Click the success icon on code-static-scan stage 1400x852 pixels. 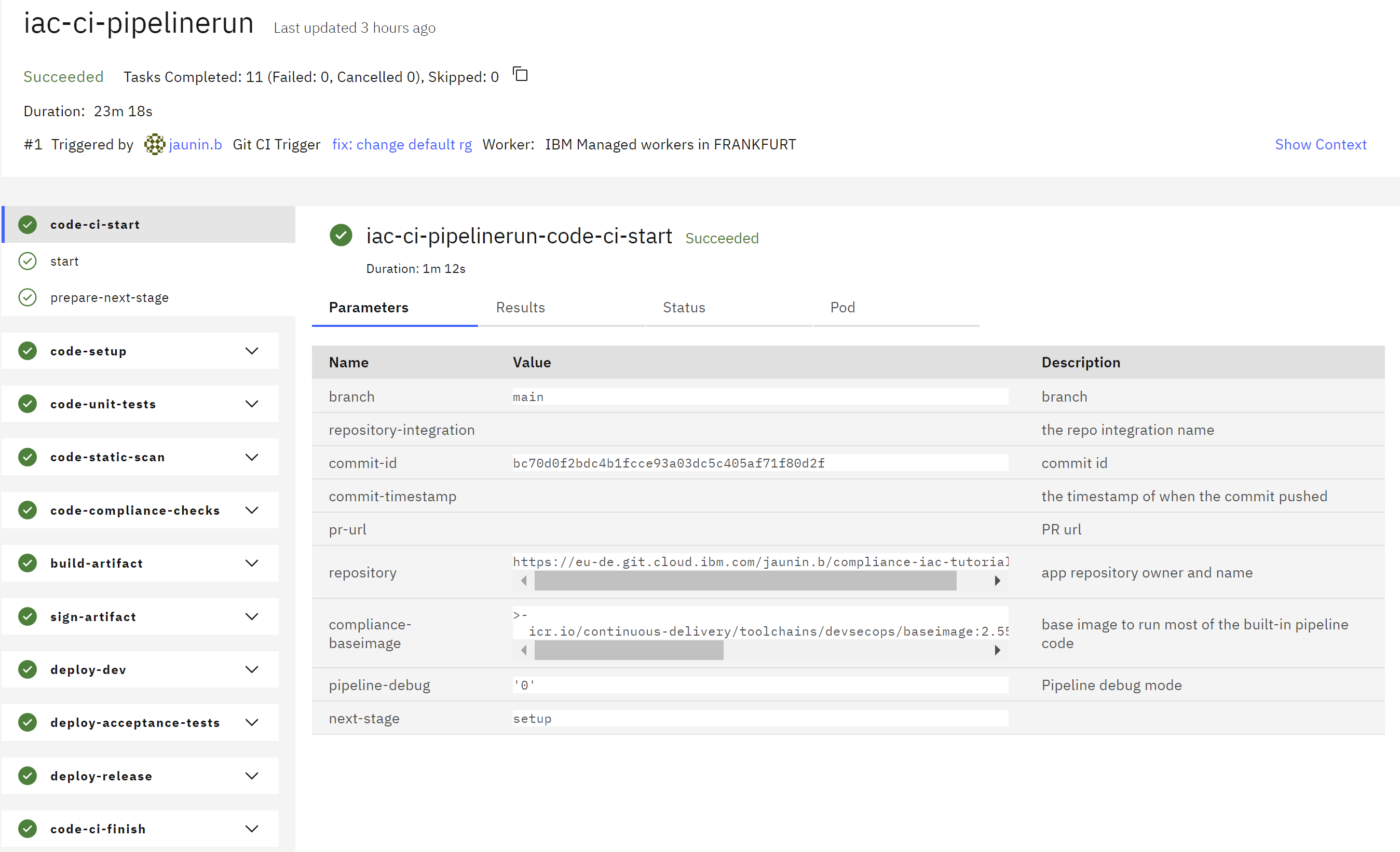point(28,457)
